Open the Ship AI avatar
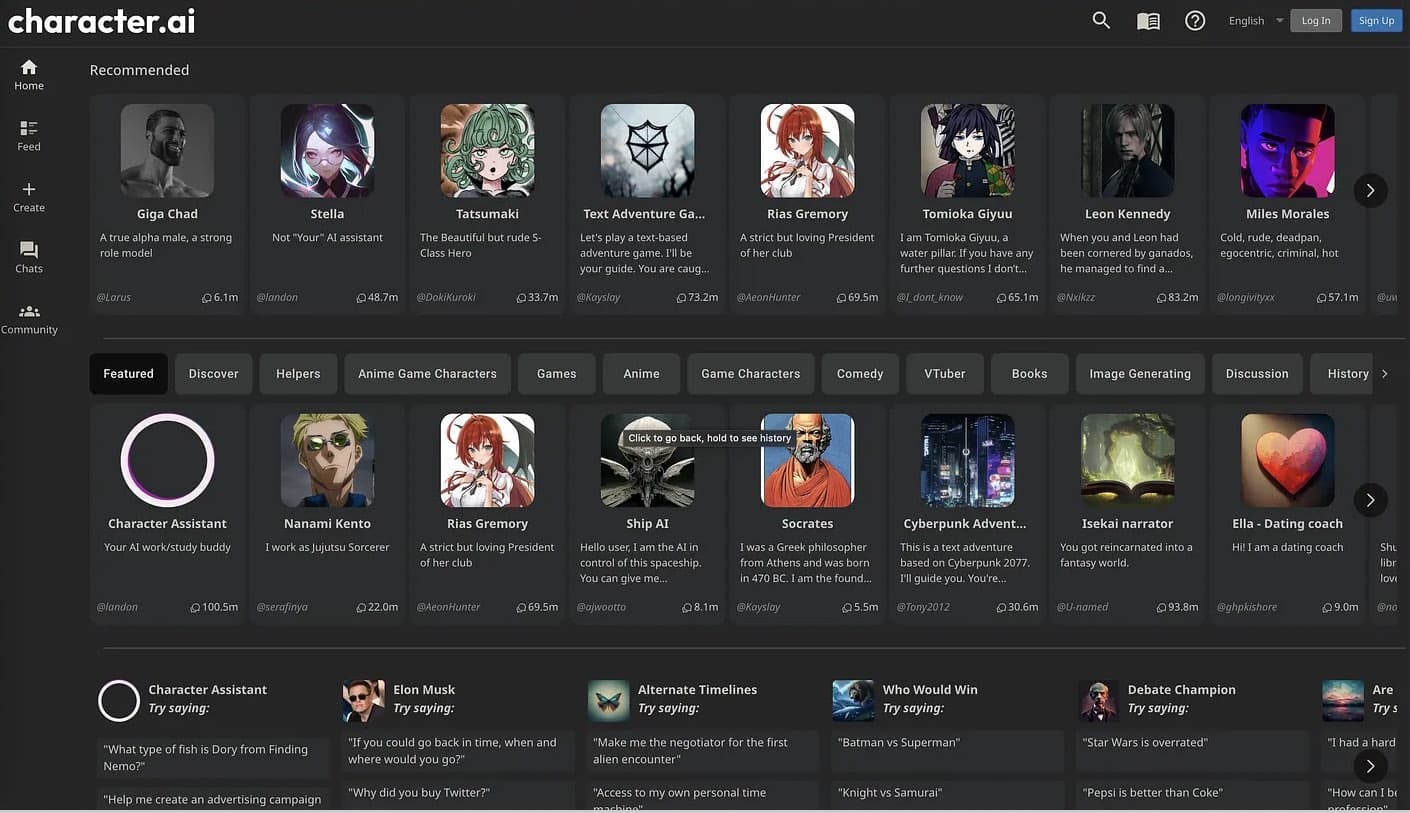 click(x=647, y=460)
